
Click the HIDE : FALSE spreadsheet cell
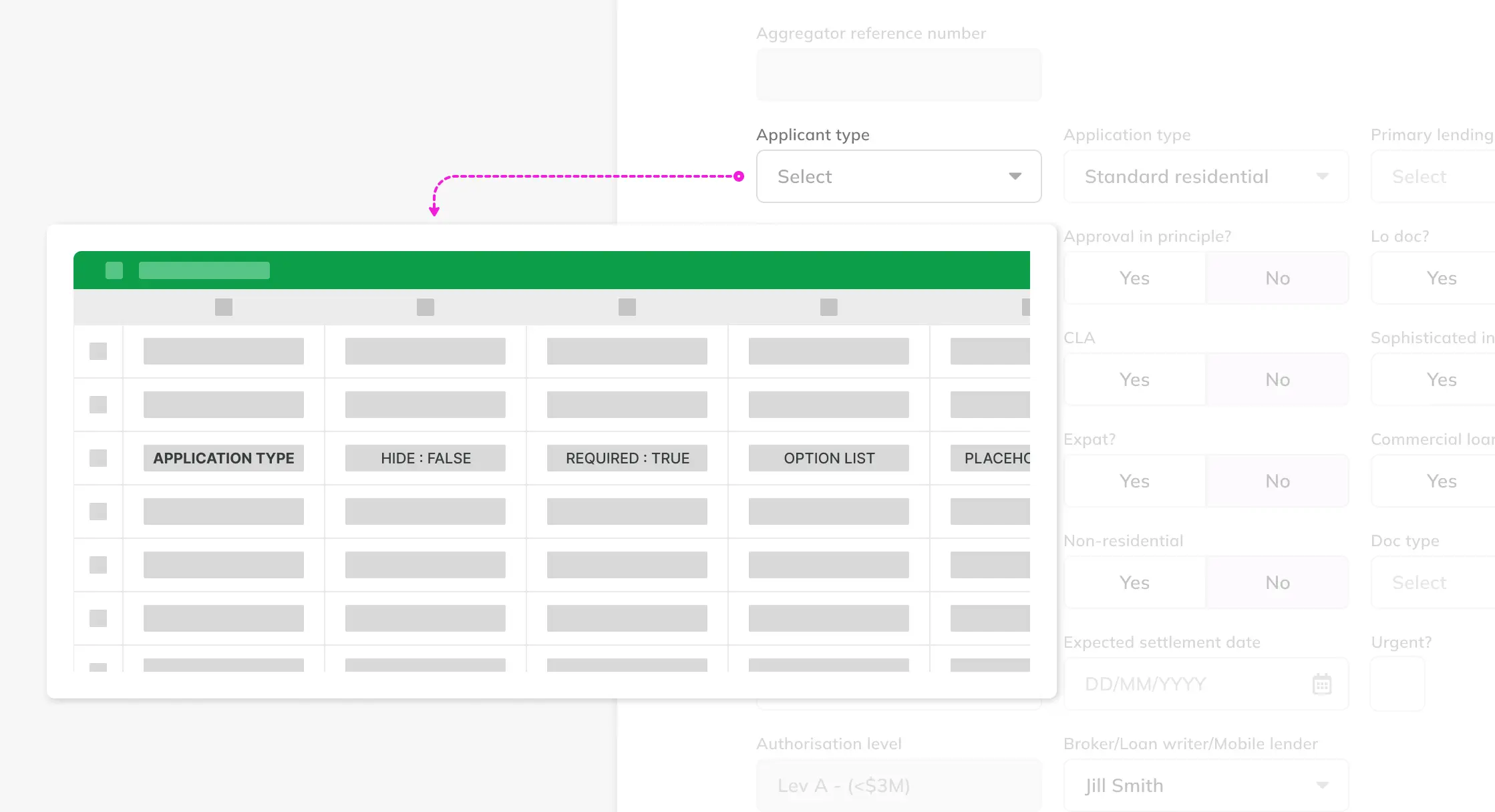tap(426, 458)
